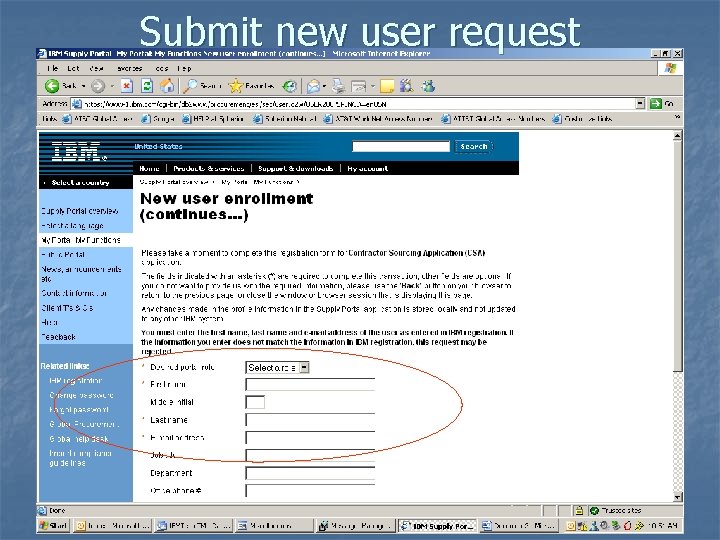Click the Forward arrow toolbar button
Viewport: 720px width, 540px height.
point(97,86)
